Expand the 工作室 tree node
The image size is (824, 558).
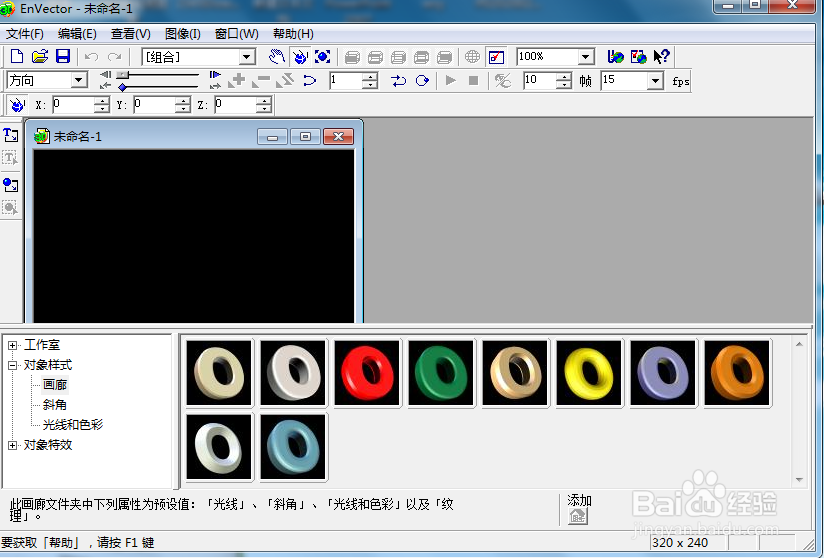pos(13,345)
